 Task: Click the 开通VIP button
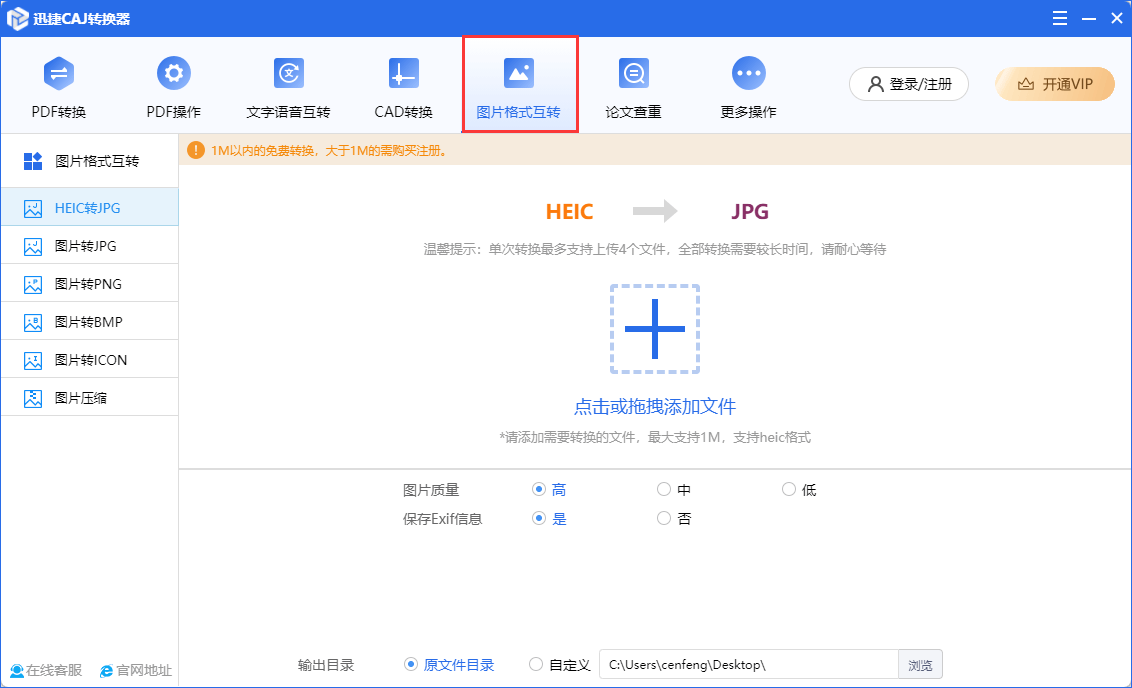pyautogui.click(x=1055, y=85)
